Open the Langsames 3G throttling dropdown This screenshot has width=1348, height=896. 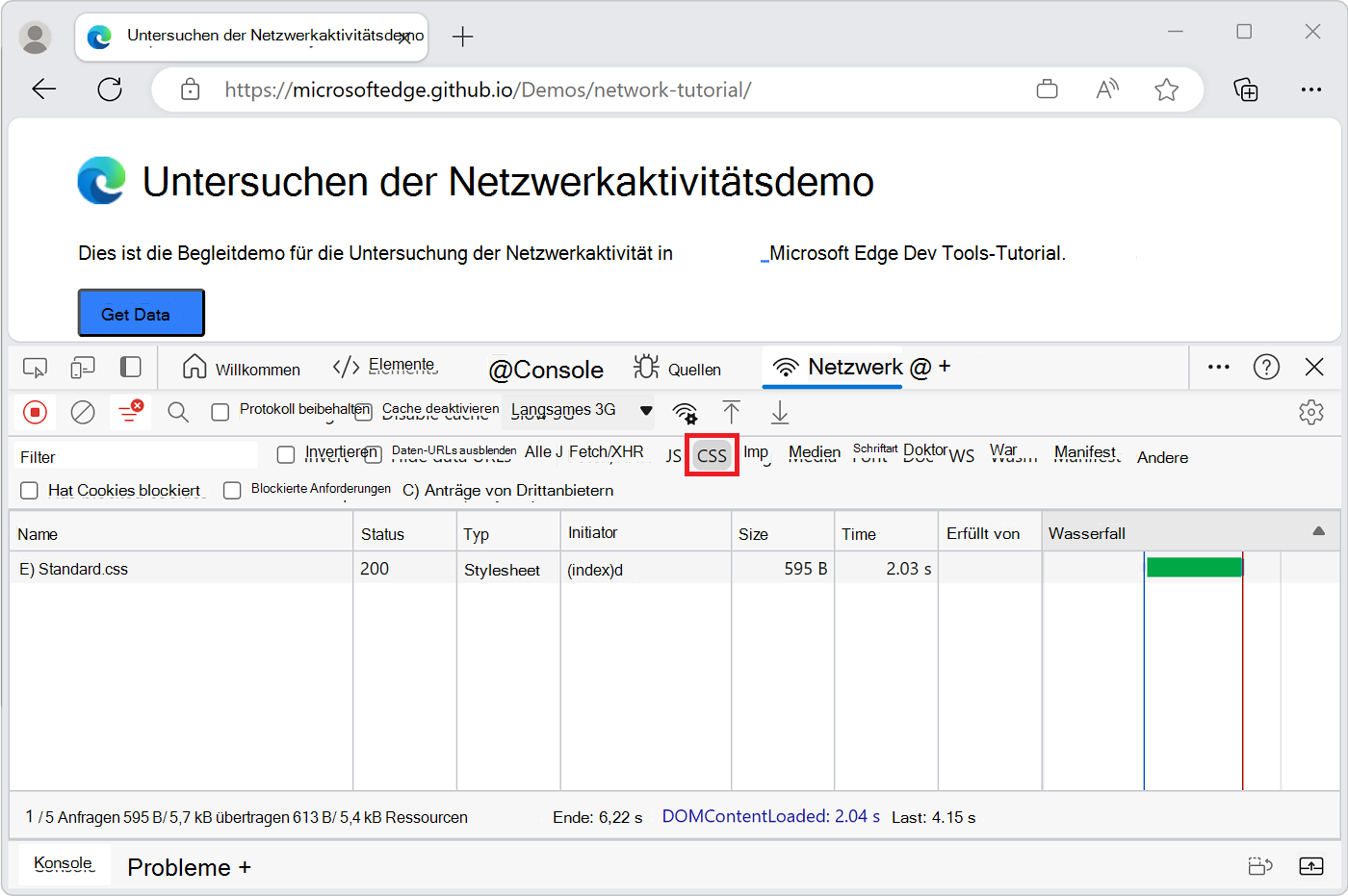[x=578, y=411]
